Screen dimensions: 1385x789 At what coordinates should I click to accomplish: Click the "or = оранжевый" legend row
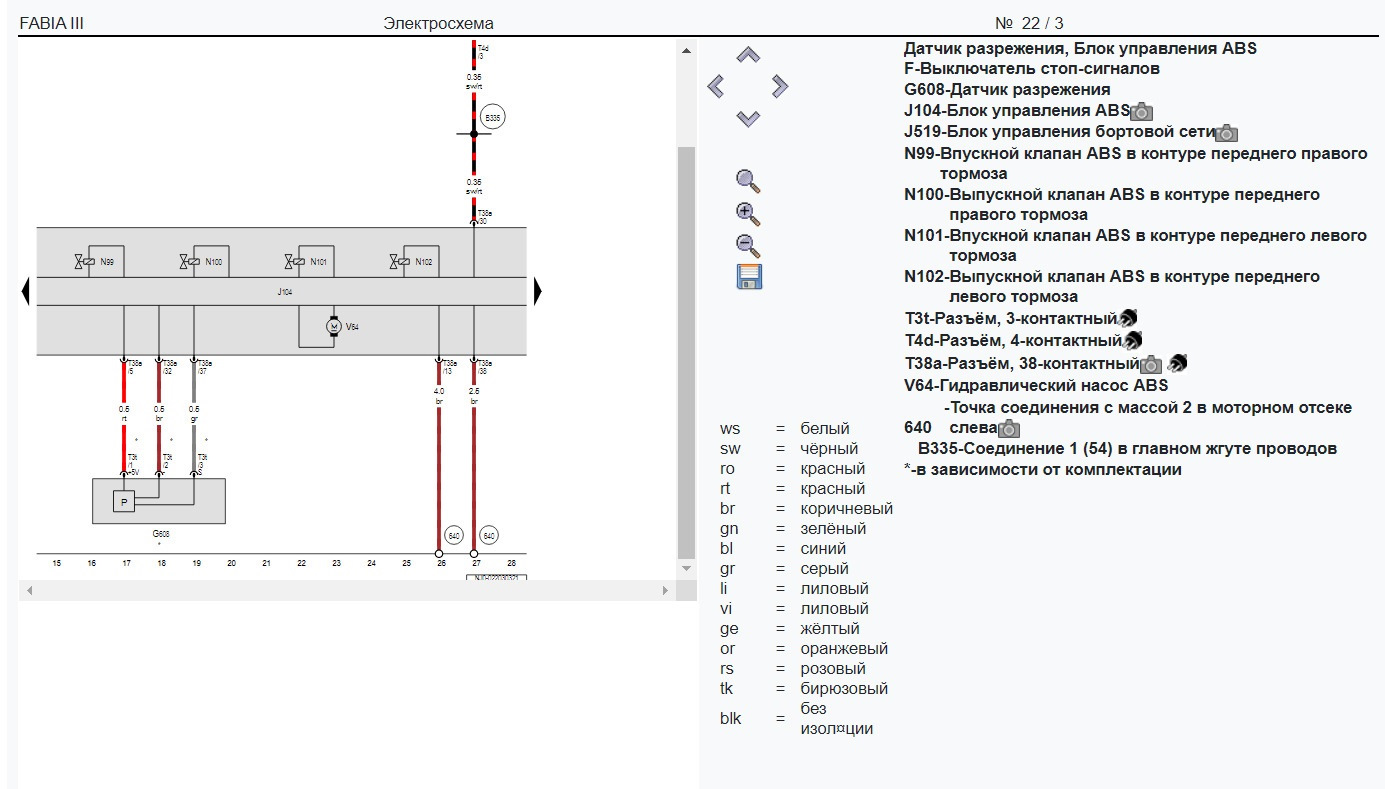(x=804, y=648)
